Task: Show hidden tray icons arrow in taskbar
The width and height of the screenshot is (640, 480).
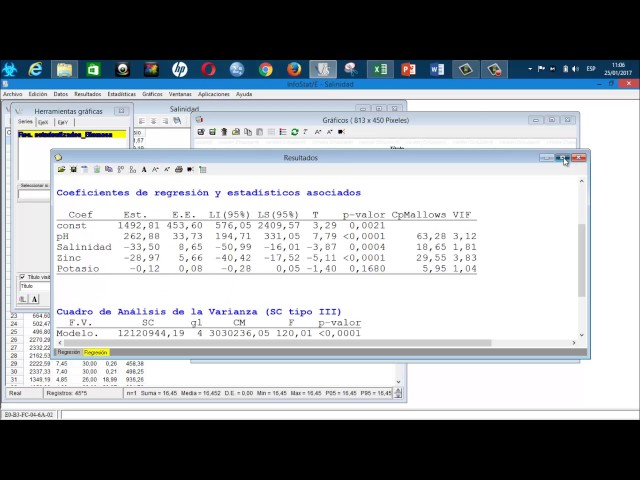Action: click(x=530, y=69)
